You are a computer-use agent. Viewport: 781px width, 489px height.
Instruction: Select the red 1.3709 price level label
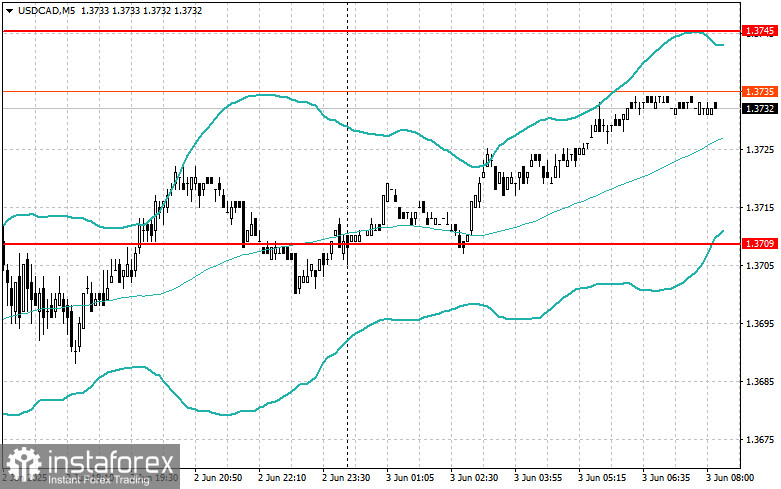click(x=760, y=244)
